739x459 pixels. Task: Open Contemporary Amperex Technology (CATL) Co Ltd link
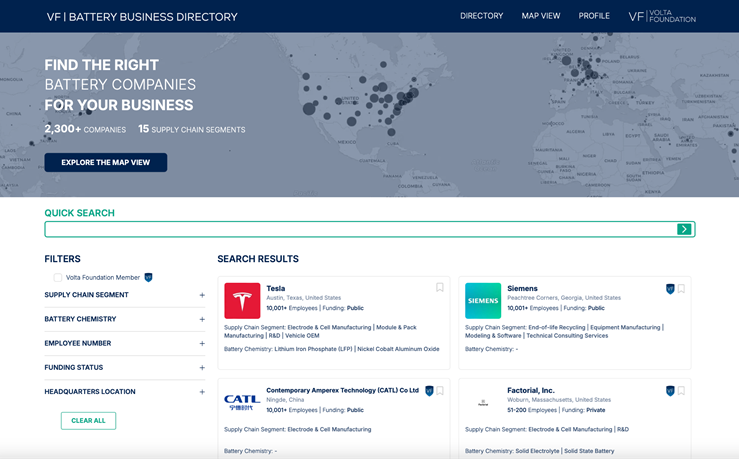(343, 390)
